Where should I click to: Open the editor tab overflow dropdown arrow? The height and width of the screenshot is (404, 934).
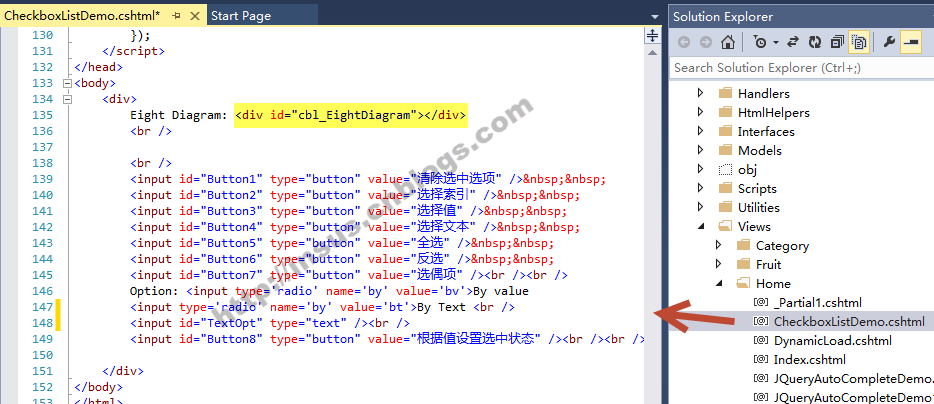(x=655, y=16)
